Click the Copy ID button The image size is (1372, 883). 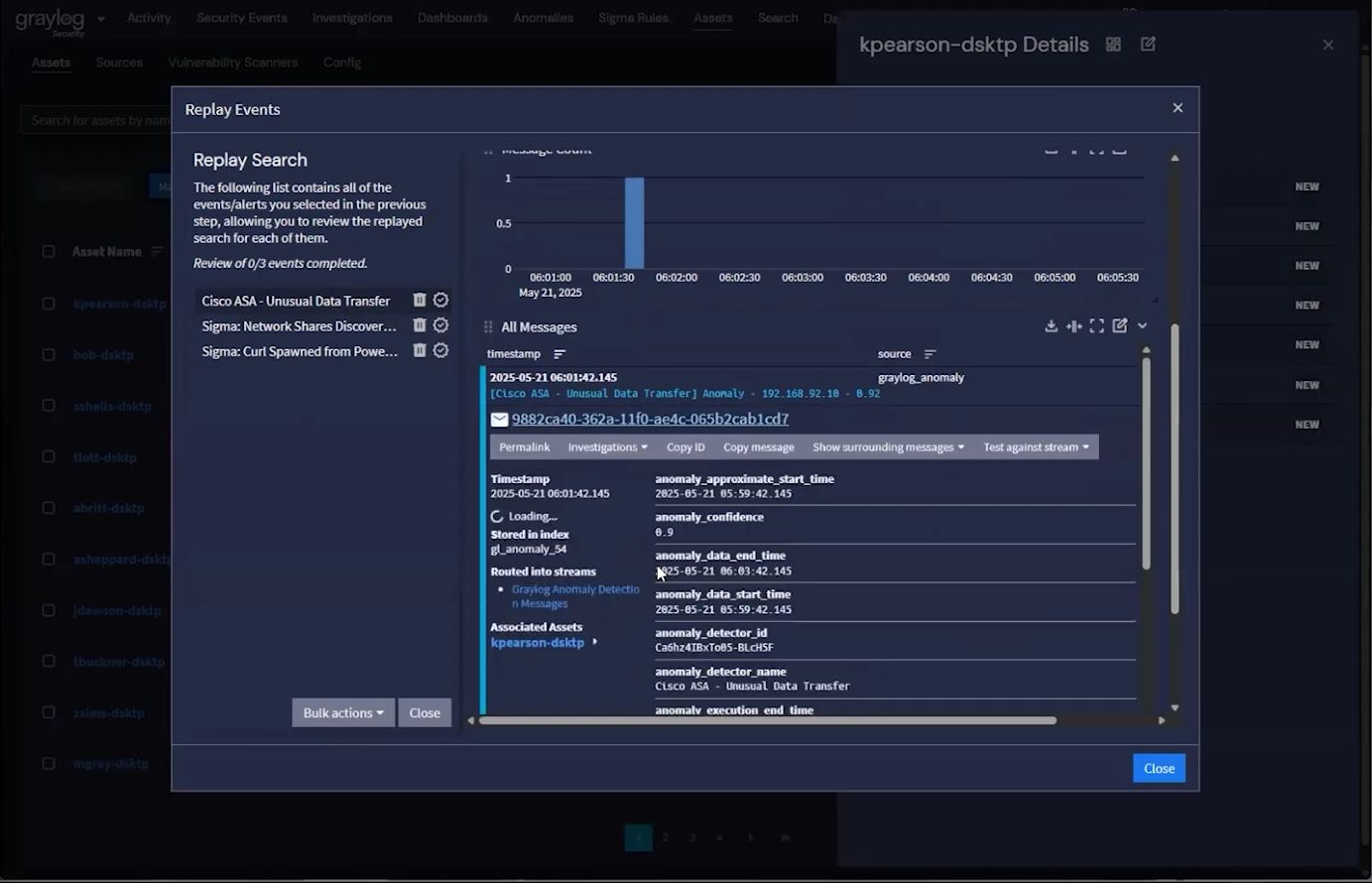(686, 447)
